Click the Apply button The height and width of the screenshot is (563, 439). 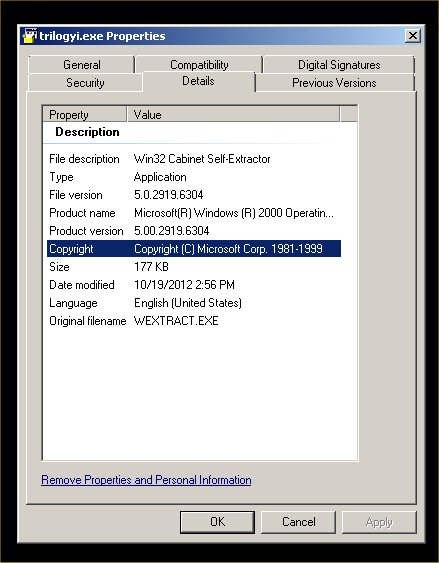pyautogui.click(x=379, y=522)
